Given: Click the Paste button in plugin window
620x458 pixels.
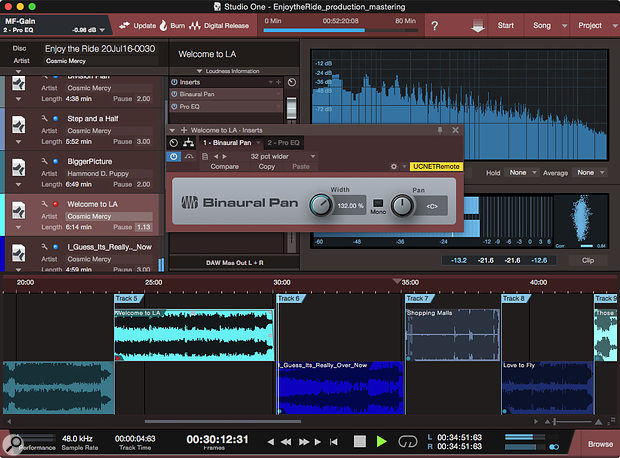Looking at the screenshot, I should (301, 167).
